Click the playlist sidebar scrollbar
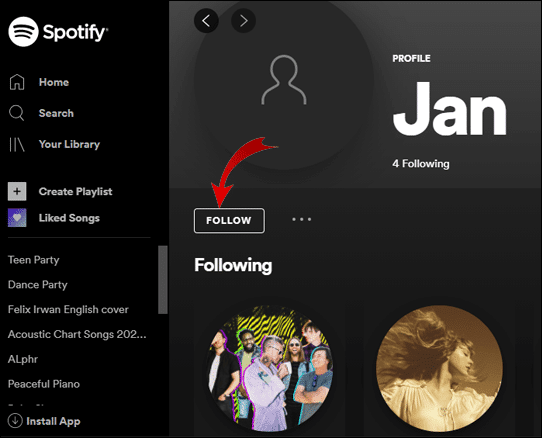Image resolution: width=542 pixels, height=438 pixels. click(163, 280)
